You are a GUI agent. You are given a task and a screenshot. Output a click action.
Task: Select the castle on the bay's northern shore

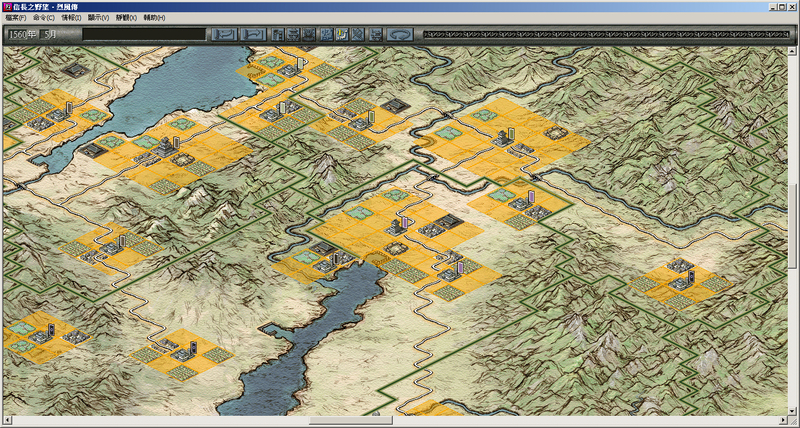(x=327, y=264)
